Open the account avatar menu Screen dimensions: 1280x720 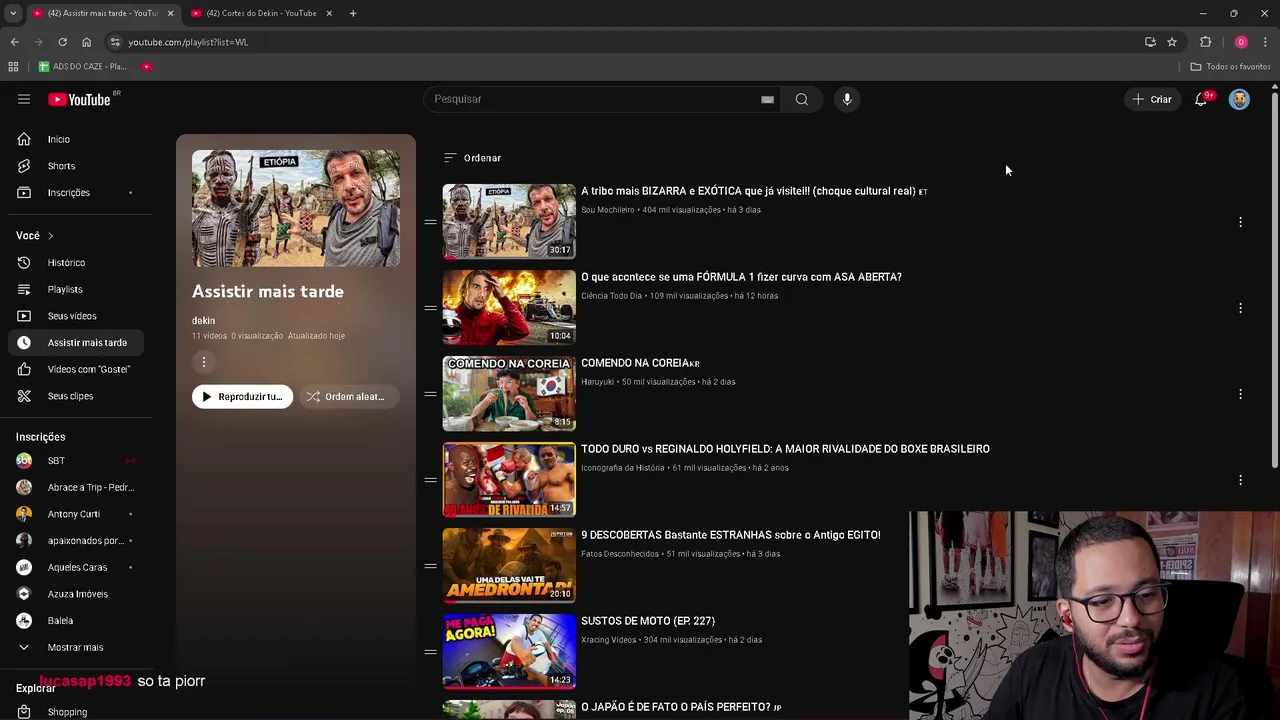pos(1239,99)
